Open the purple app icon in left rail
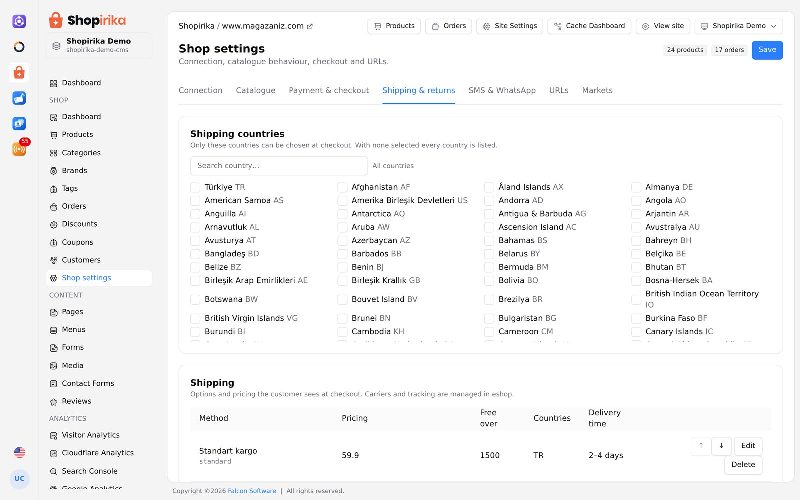Image resolution: width=800 pixels, height=500 pixels. coord(19,21)
